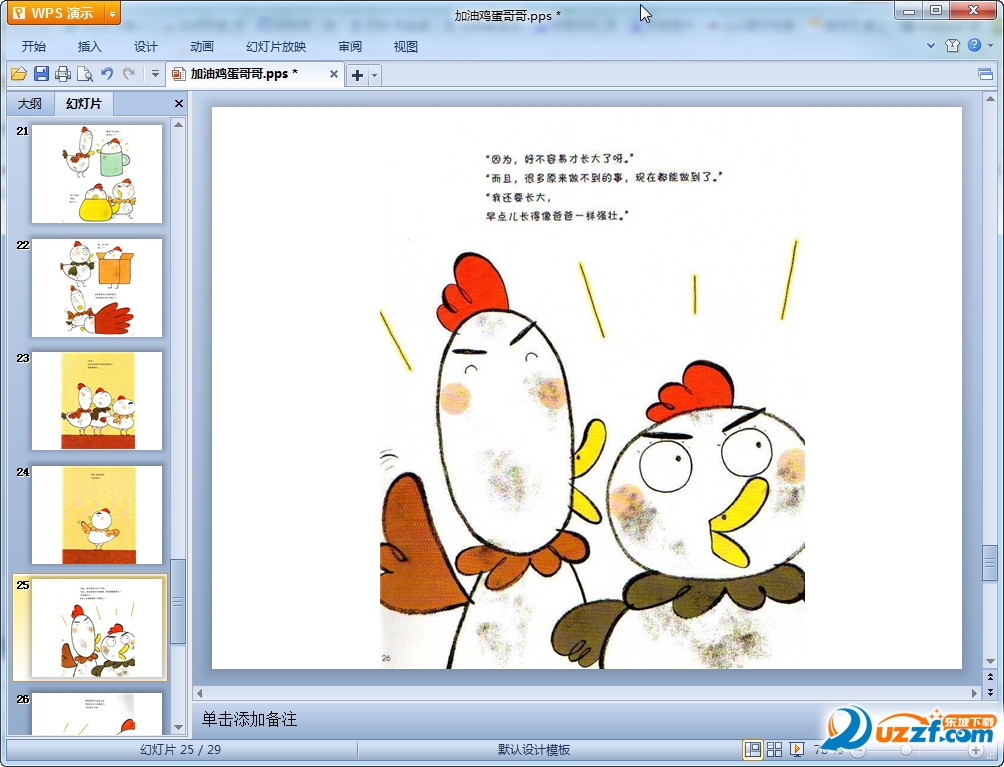This screenshot has width=1004, height=767.
Task: Switch to the 大纲 outline tab
Action: [x=29, y=103]
